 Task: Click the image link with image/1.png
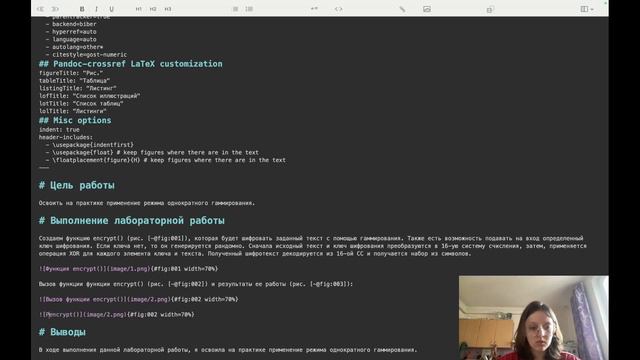tap(129, 269)
